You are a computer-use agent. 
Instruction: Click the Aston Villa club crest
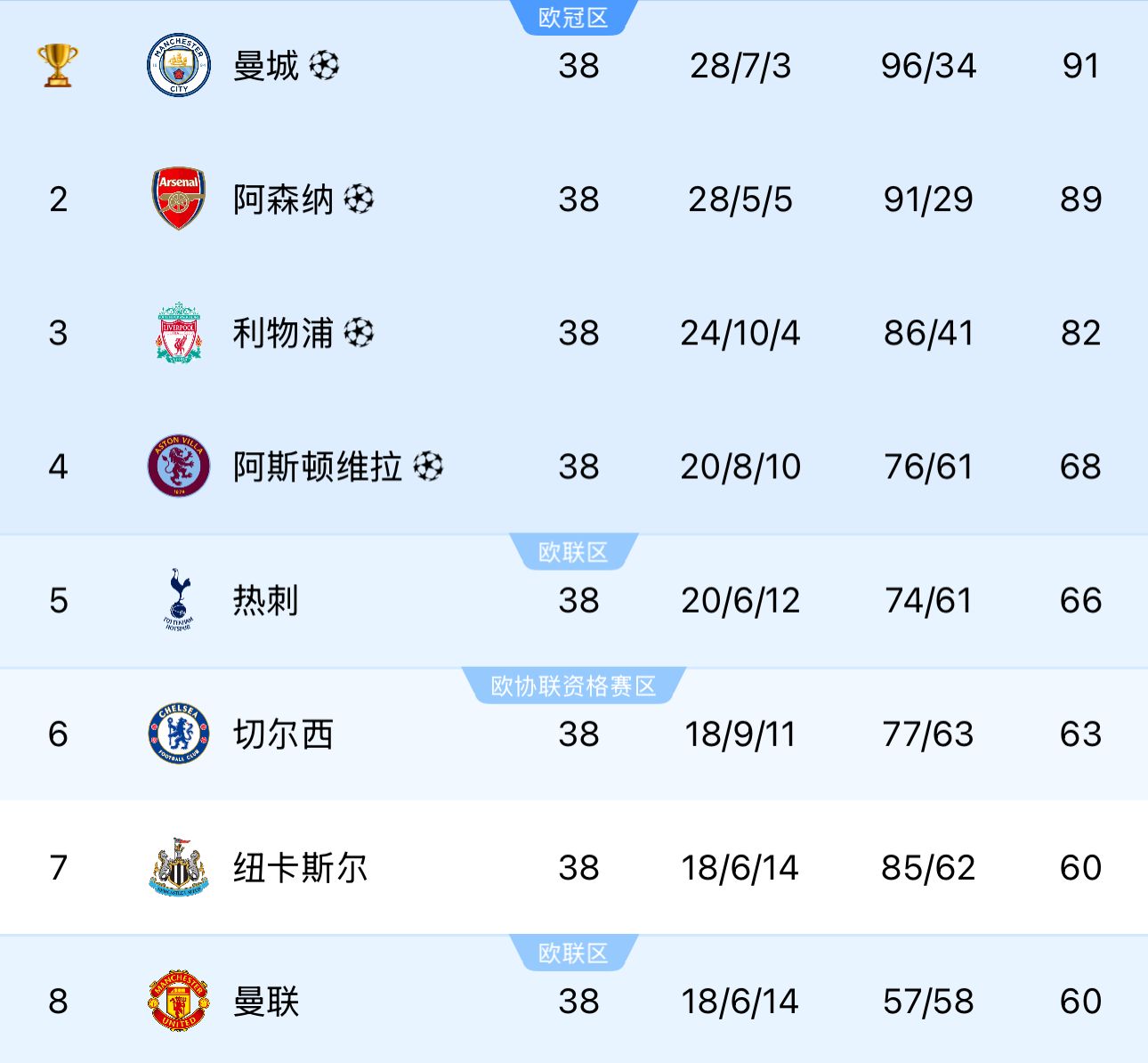179,466
